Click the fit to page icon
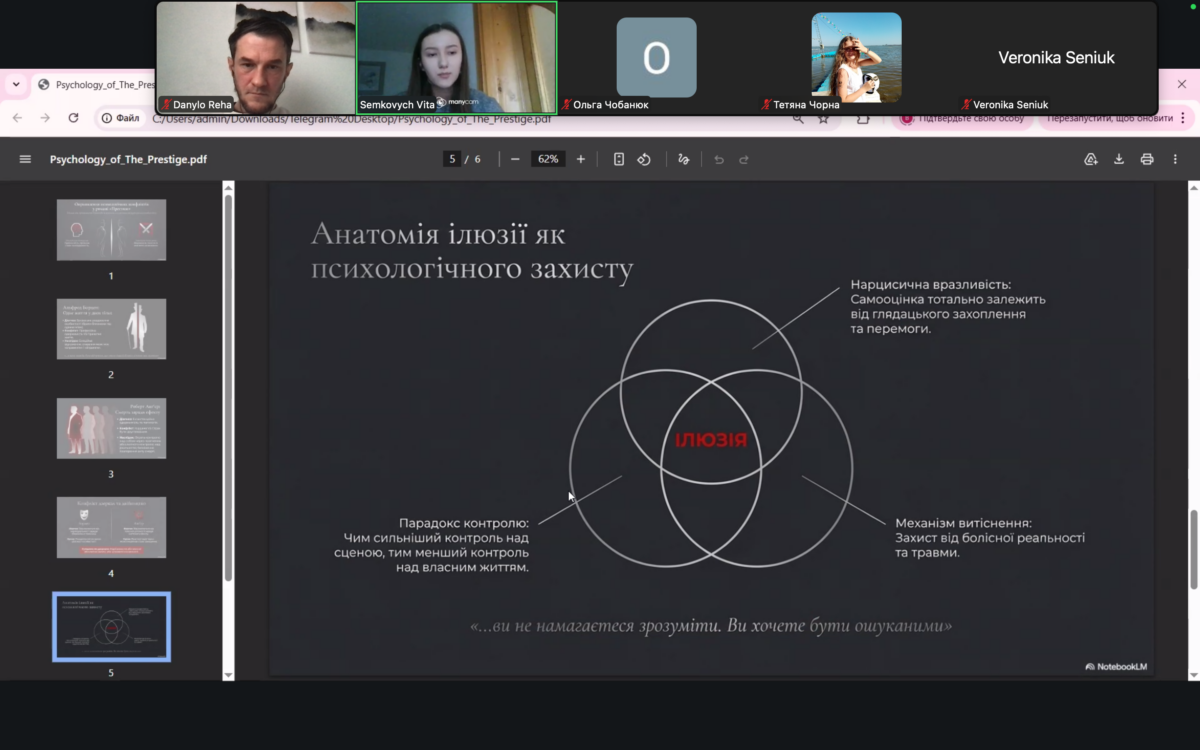Image resolution: width=1200 pixels, height=750 pixels. [619, 159]
